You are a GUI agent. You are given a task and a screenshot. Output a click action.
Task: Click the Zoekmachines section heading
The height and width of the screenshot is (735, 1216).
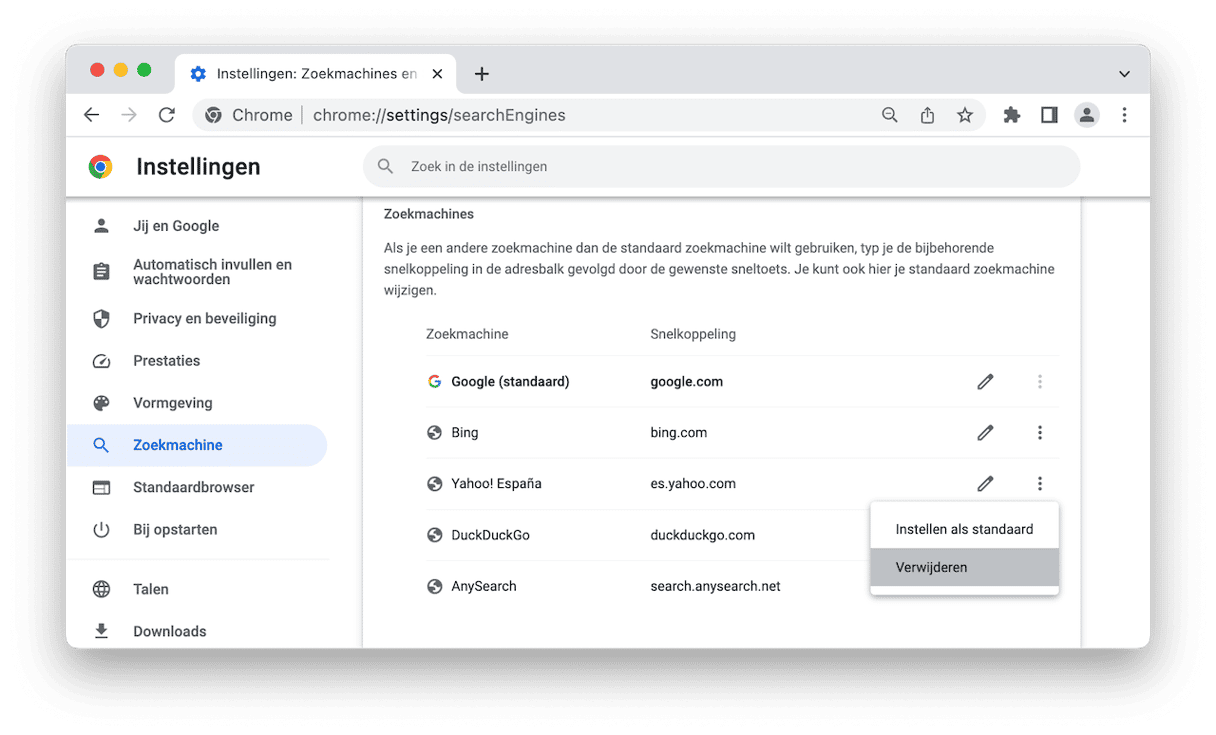(429, 214)
